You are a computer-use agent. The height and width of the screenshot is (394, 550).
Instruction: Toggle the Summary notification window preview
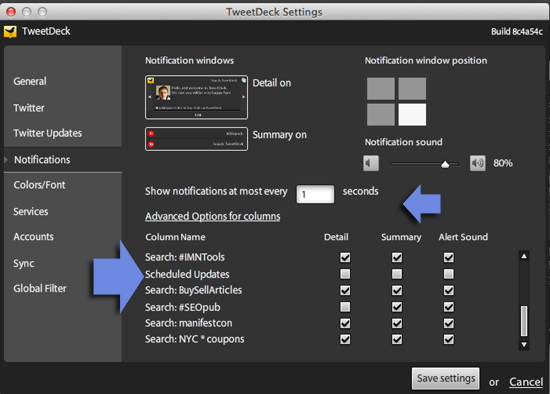point(196,139)
